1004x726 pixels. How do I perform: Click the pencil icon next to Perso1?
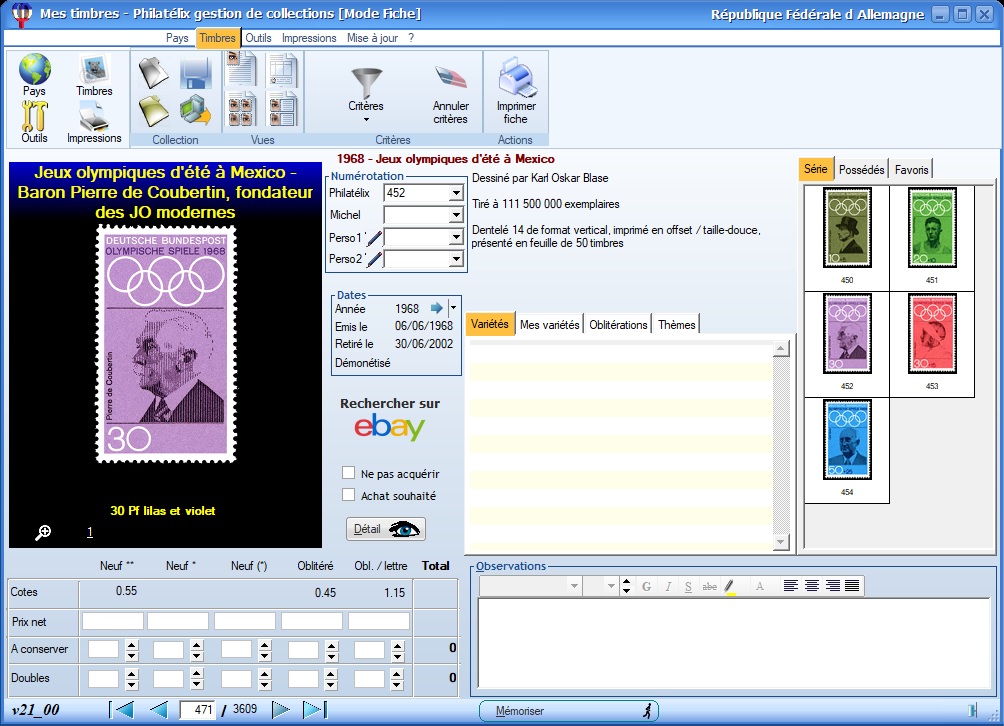[x=374, y=238]
